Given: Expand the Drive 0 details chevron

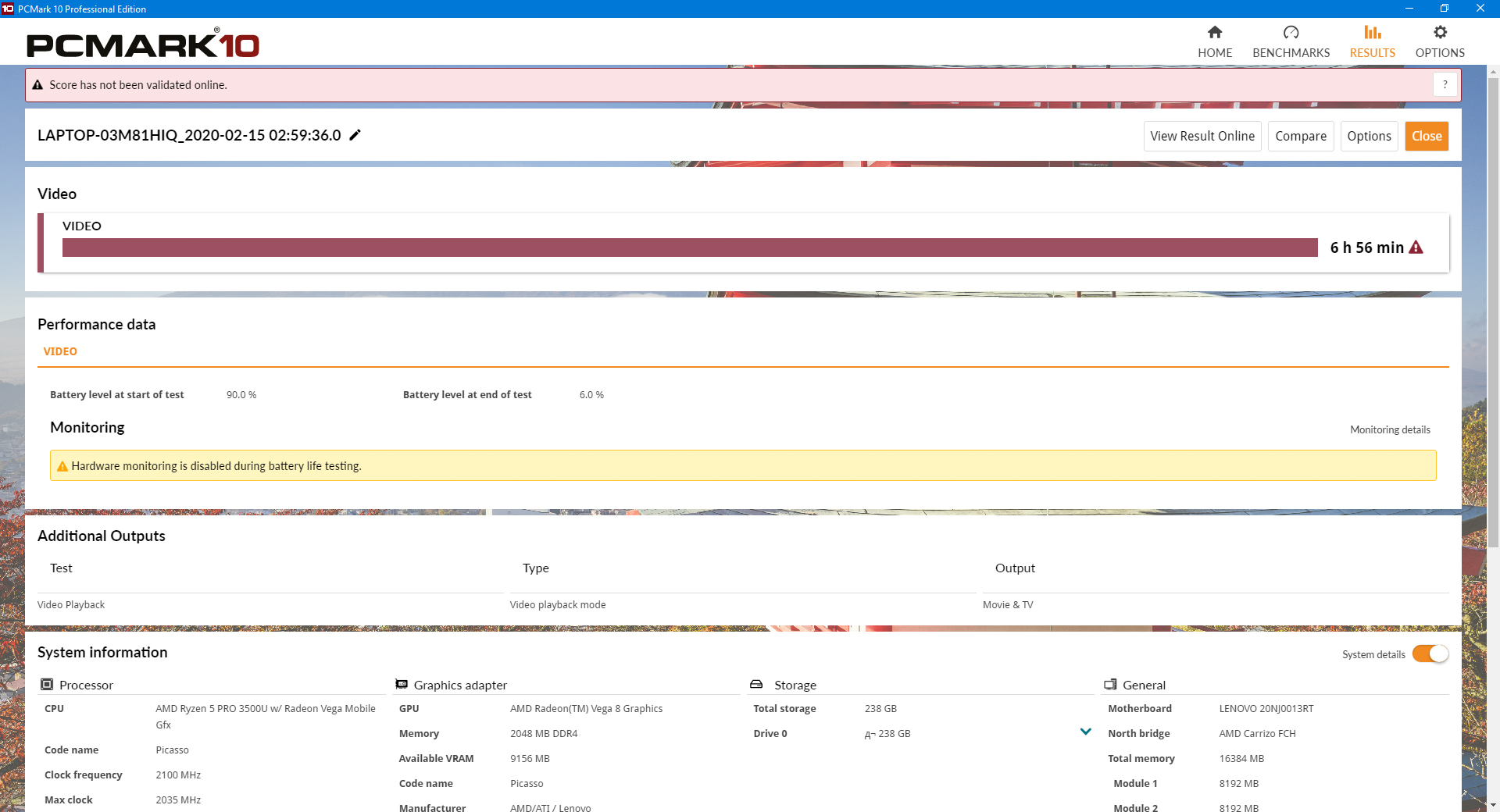Looking at the screenshot, I should click(1086, 732).
